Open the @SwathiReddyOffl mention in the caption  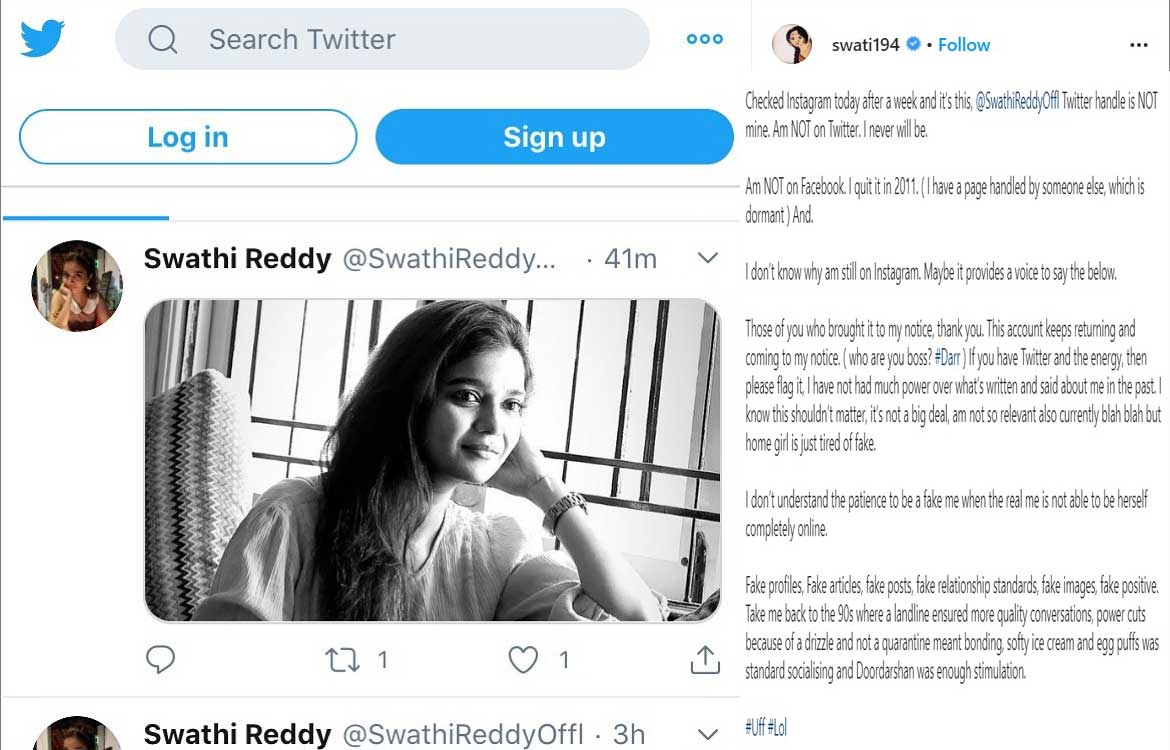pos(1017,101)
